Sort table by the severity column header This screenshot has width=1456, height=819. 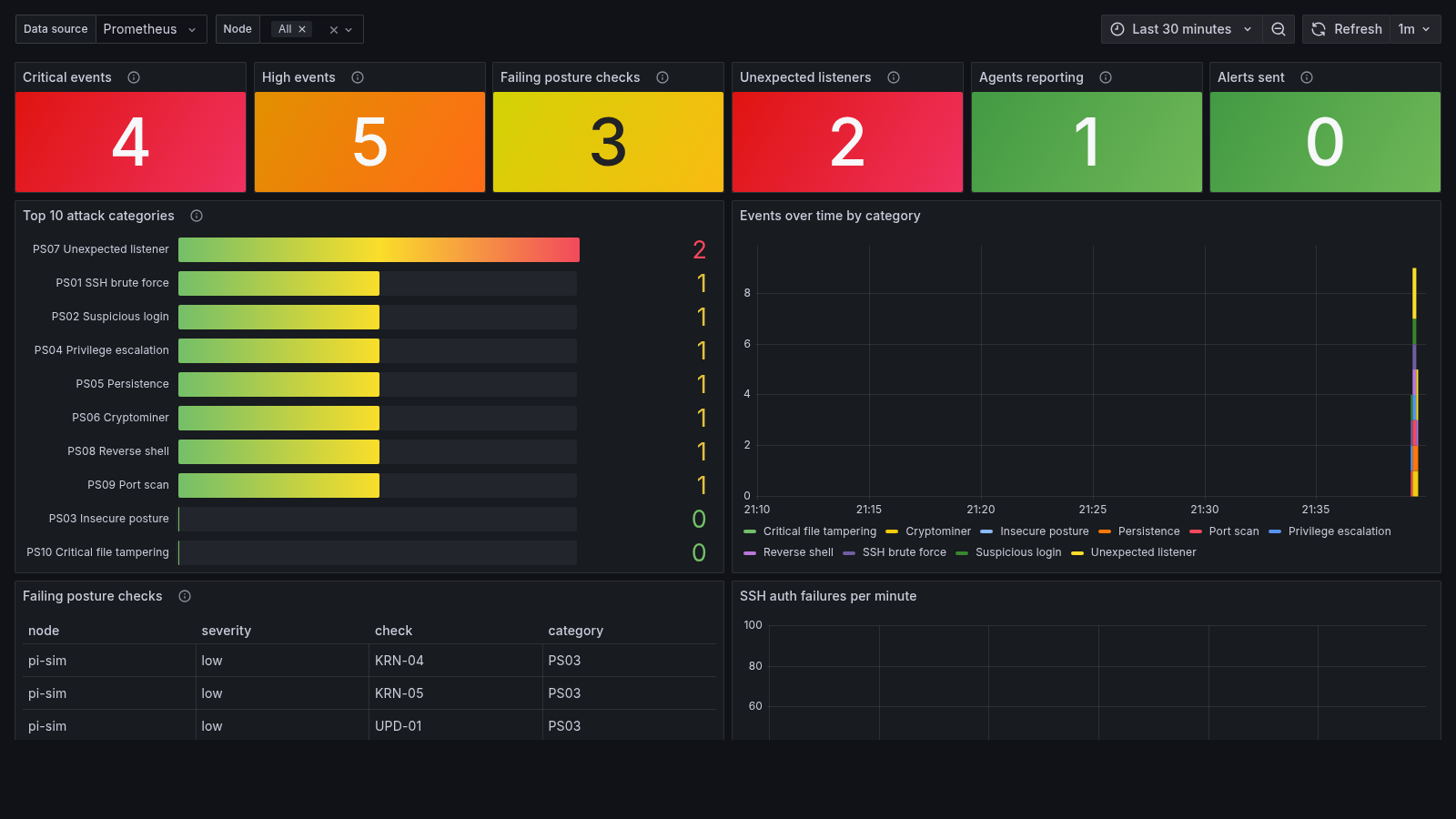(227, 631)
